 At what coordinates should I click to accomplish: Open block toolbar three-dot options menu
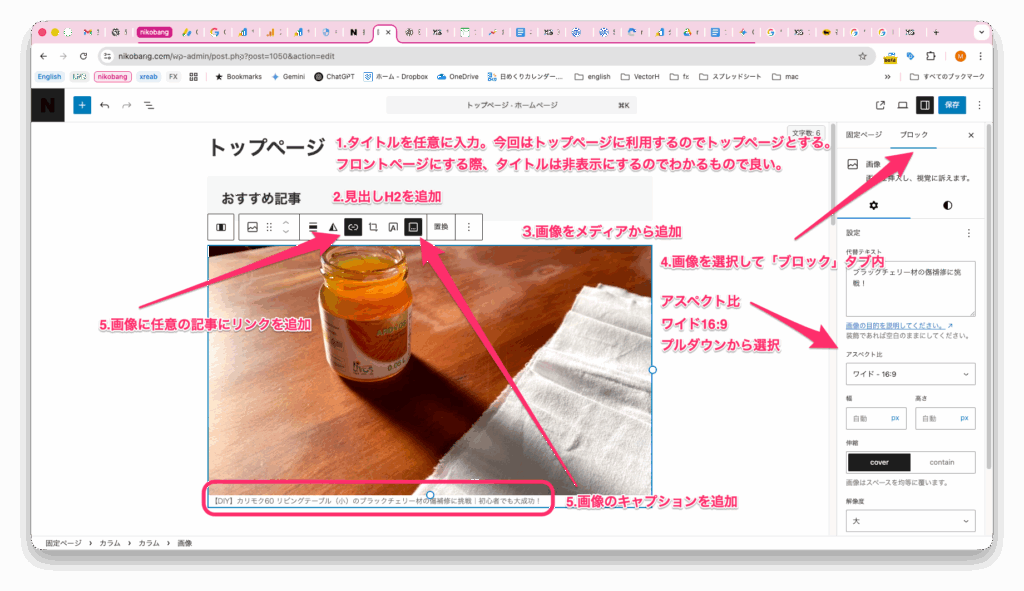[469, 227]
